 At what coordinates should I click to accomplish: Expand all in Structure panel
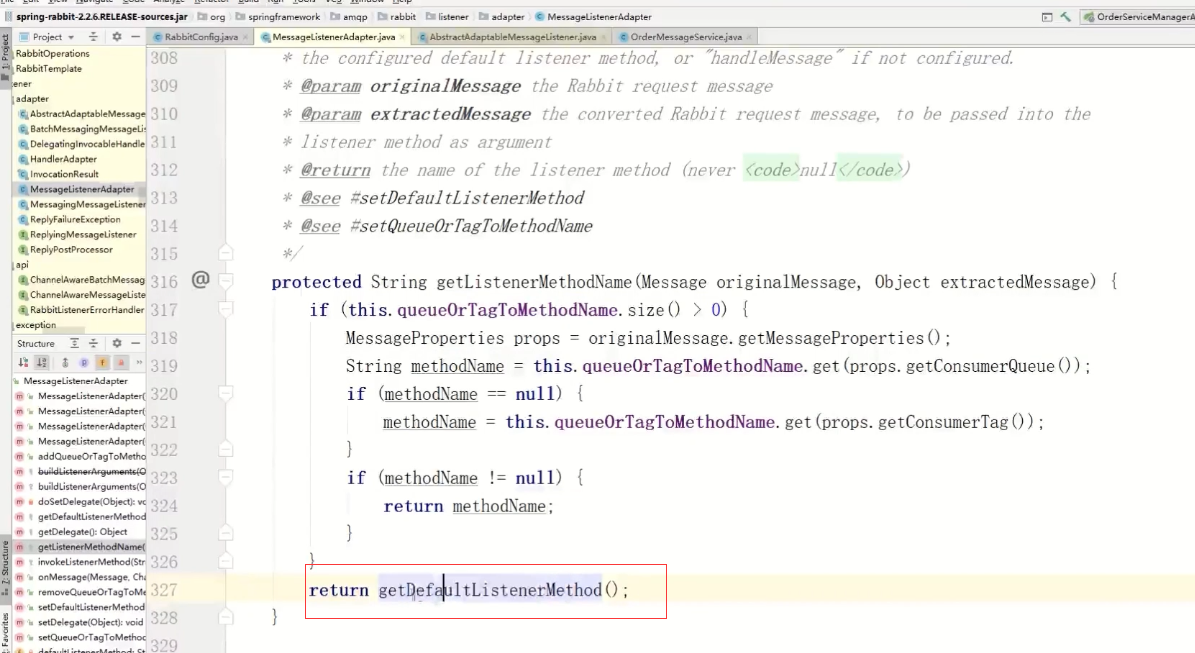pos(74,344)
